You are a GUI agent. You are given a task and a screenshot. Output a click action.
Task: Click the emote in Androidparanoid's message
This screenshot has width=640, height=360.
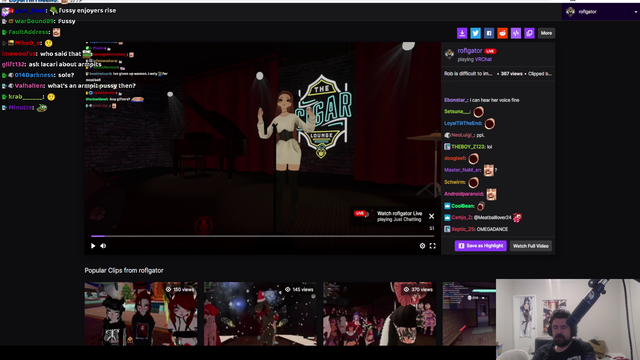point(491,194)
